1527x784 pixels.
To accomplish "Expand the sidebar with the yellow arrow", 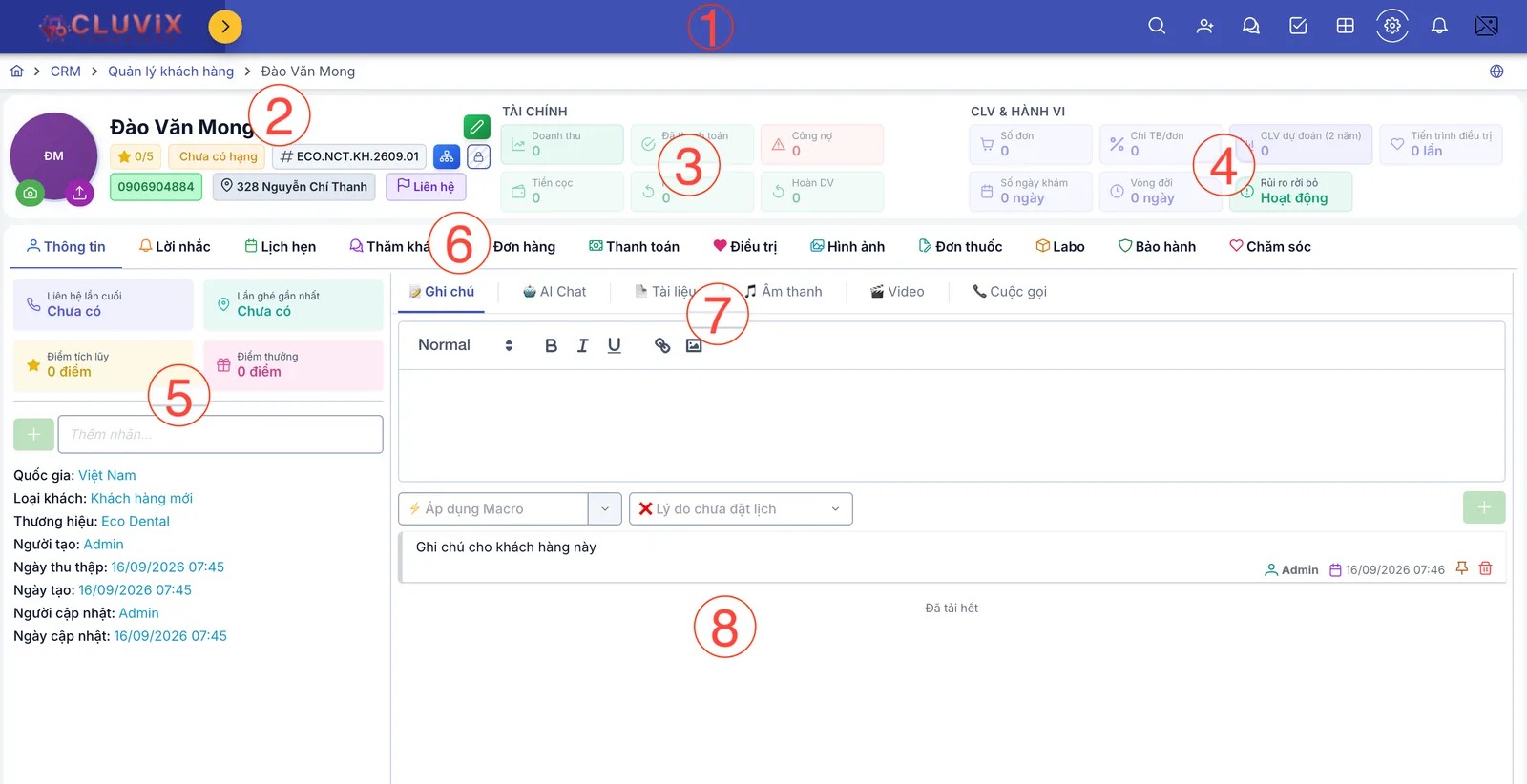I will click(225, 27).
